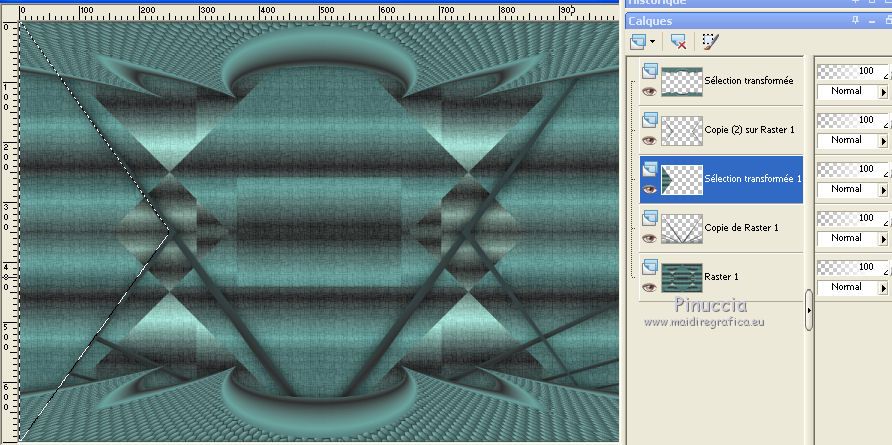Select layer named Sélection transformée

tap(749, 81)
